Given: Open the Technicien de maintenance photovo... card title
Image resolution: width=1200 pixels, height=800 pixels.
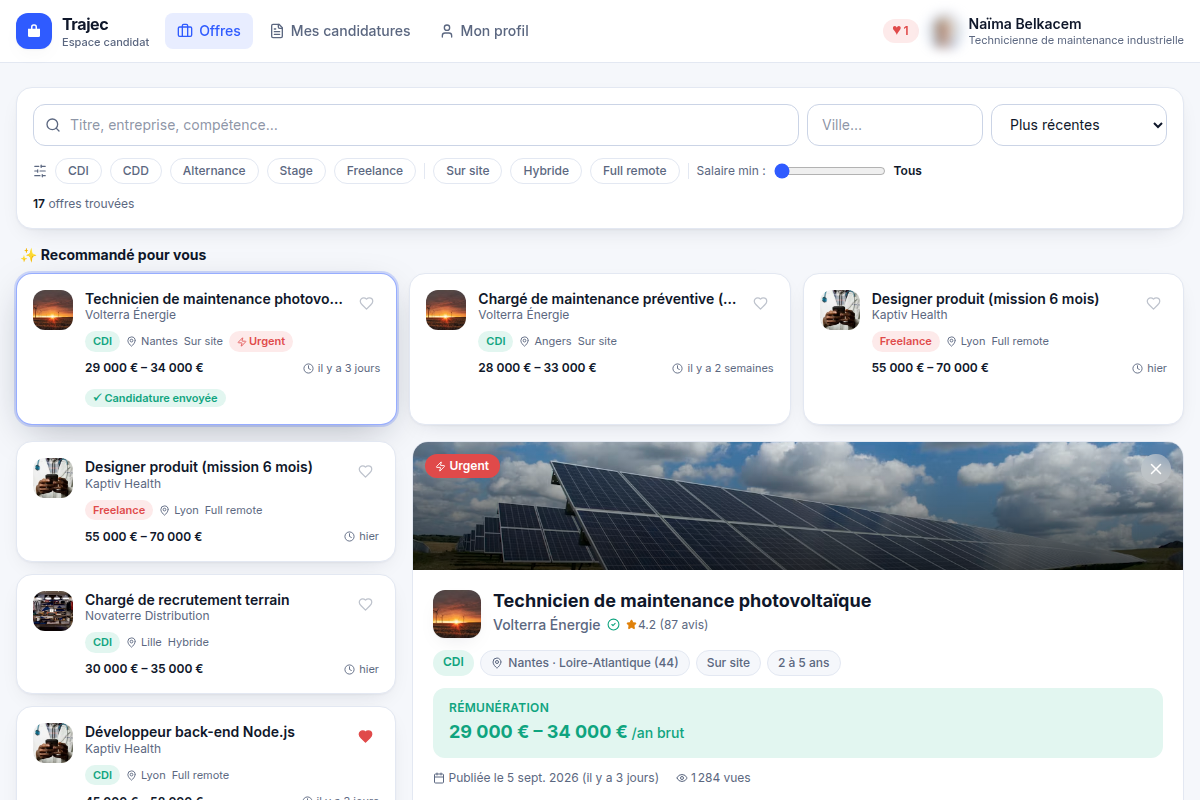Looking at the screenshot, I should [x=214, y=299].
